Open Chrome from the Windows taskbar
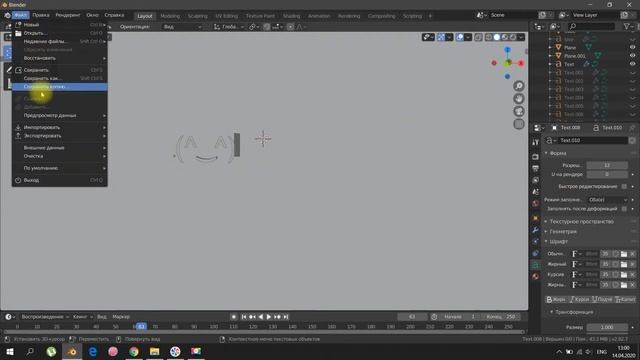This screenshot has width=640, height=360. pyautogui.click(x=133, y=351)
